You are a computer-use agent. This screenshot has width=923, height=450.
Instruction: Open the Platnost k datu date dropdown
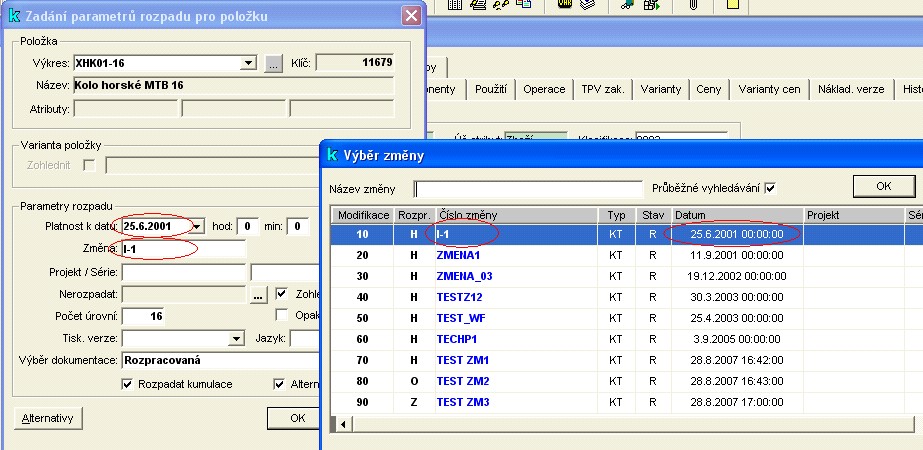tap(198, 226)
